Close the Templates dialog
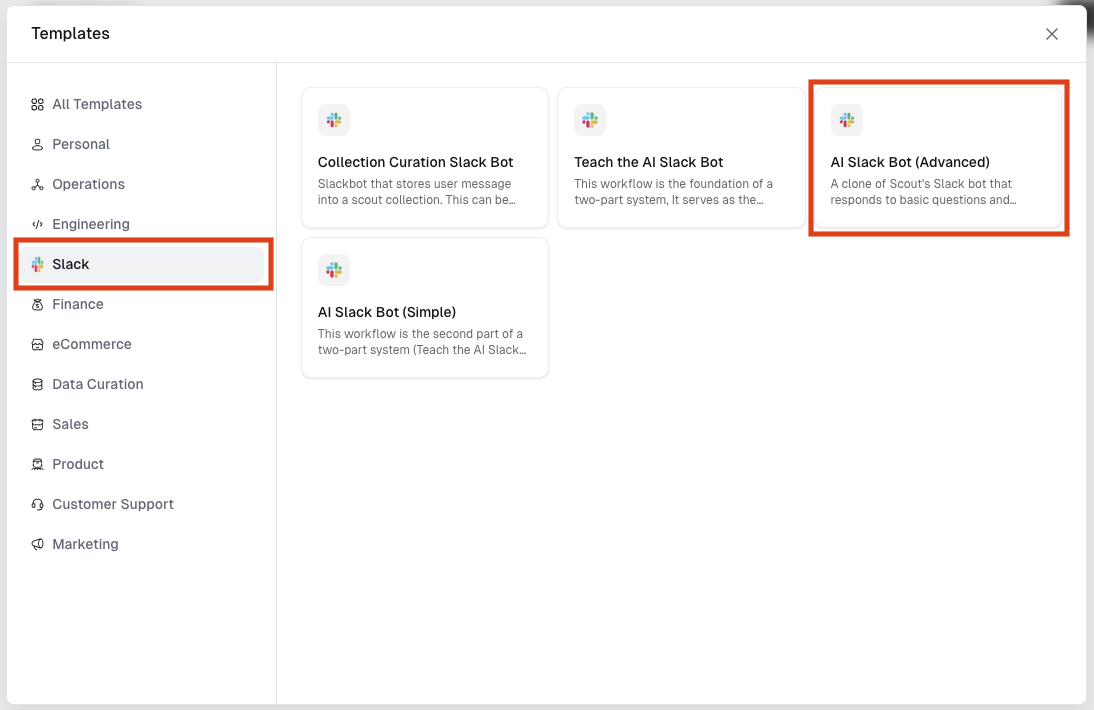 coord(1052,34)
